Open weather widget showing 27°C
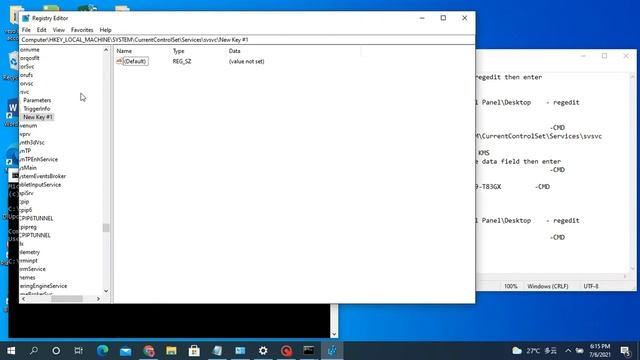Image resolution: width=640 pixels, height=360 pixels. [534, 351]
